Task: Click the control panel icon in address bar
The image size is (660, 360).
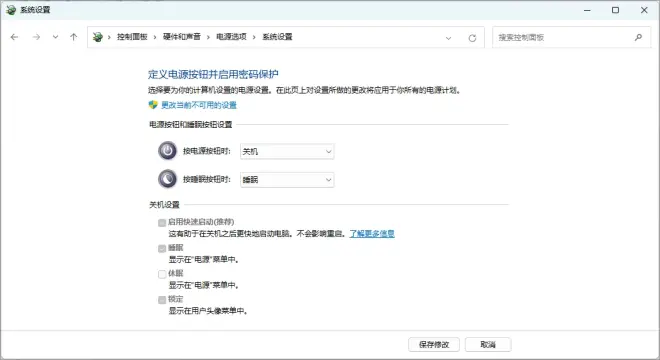Action: pos(98,37)
